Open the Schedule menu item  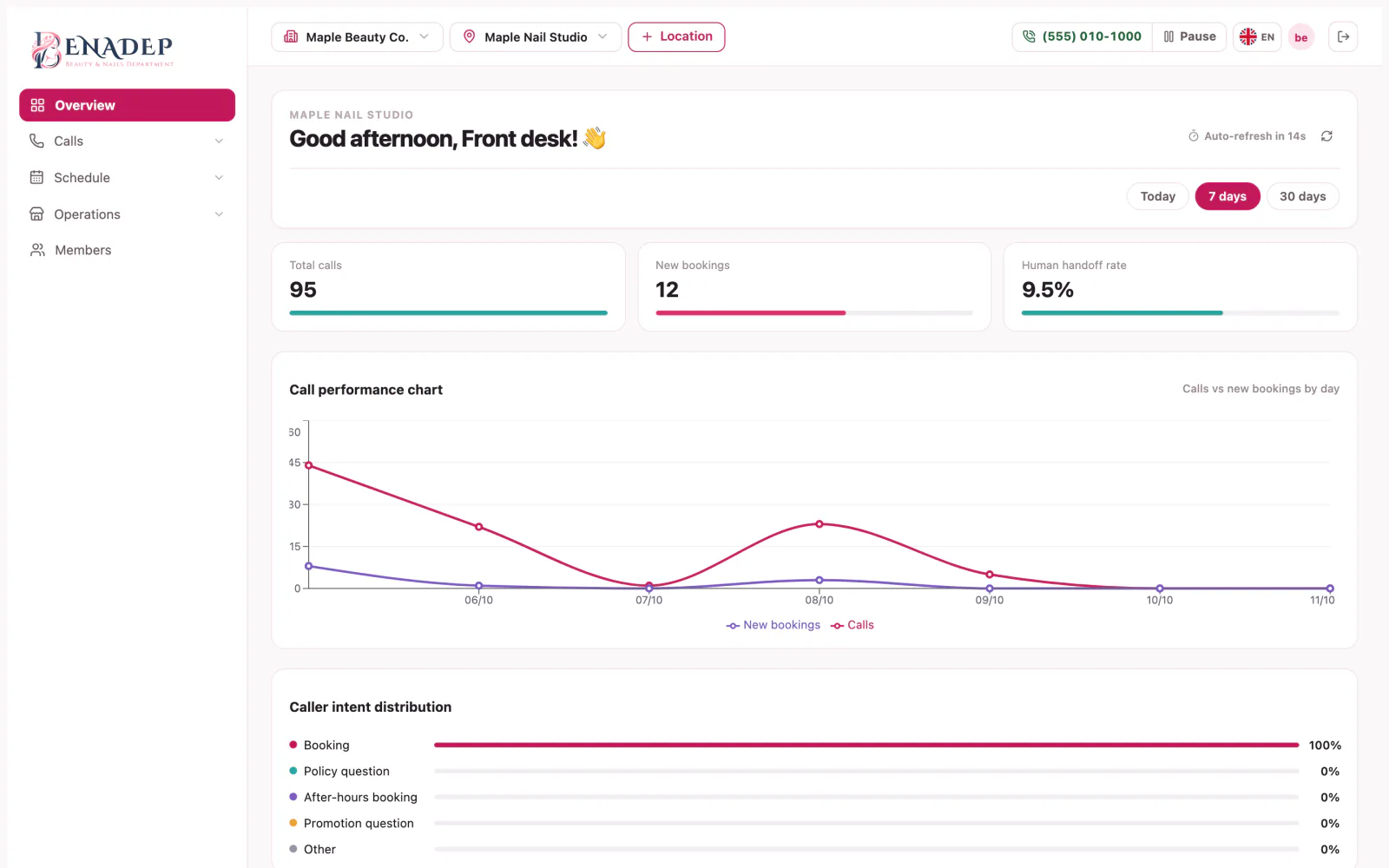(x=127, y=177)
